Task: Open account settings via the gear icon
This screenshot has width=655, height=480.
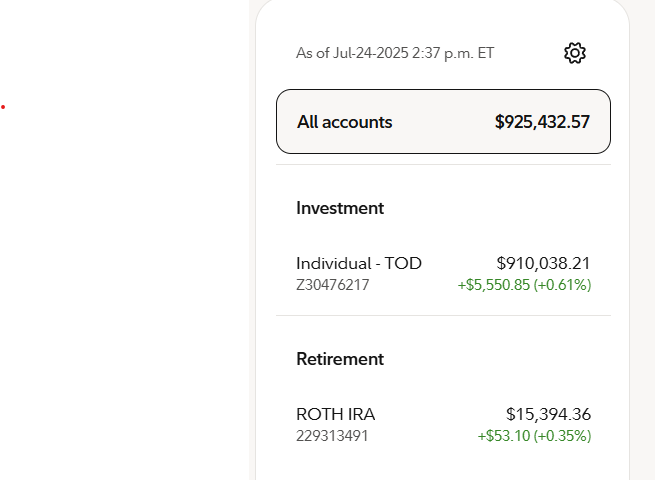Action: pyautogui.click(x=575, y=53)
